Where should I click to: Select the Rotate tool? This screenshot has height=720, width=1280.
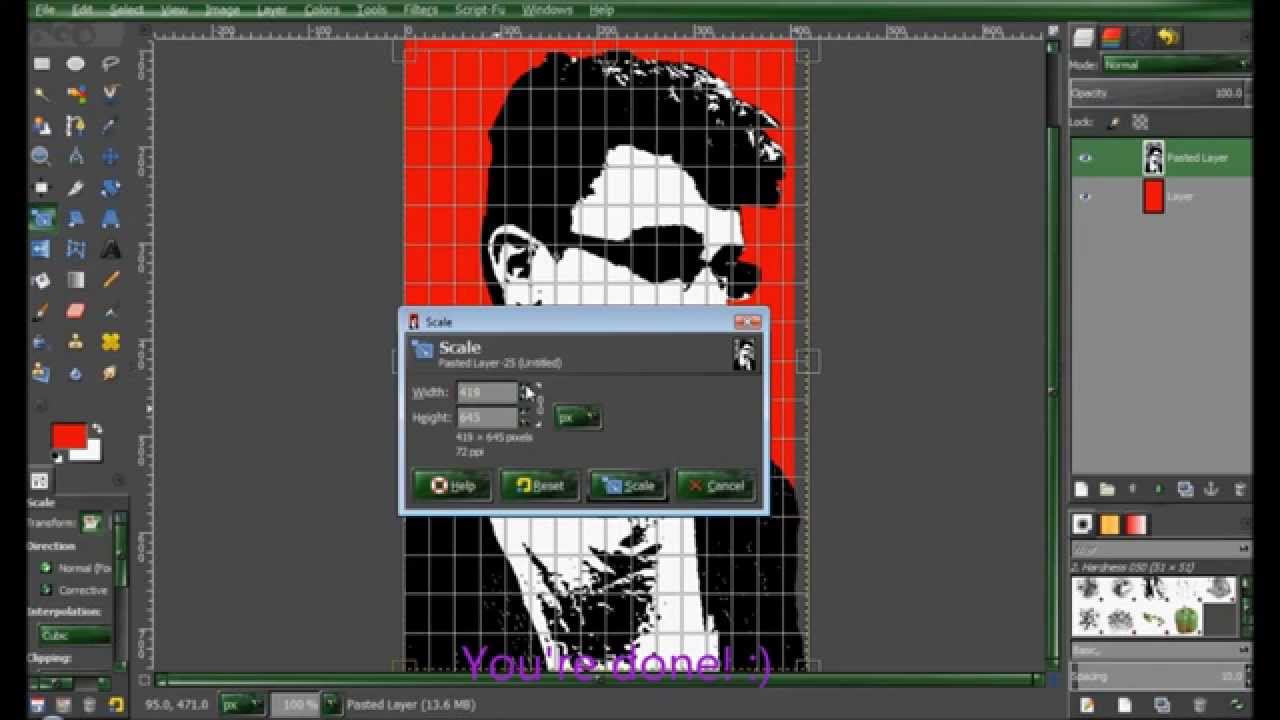110,188
